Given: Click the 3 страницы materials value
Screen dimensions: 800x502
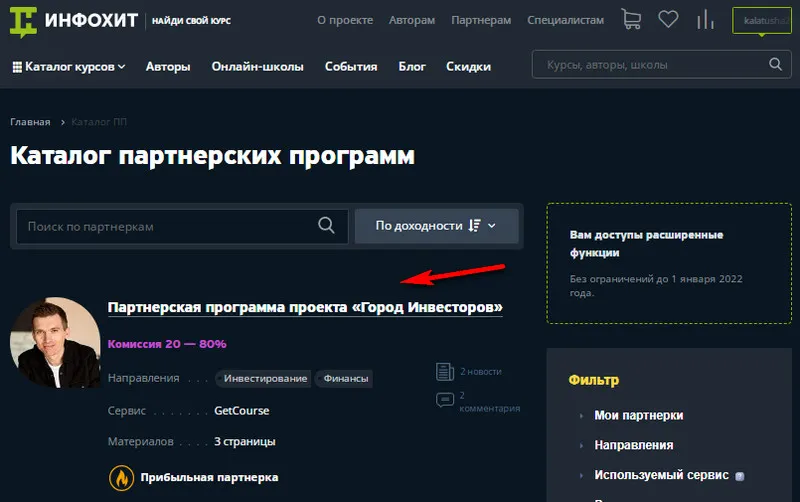Looking at the screenshot, I should [x=244, y=441].
